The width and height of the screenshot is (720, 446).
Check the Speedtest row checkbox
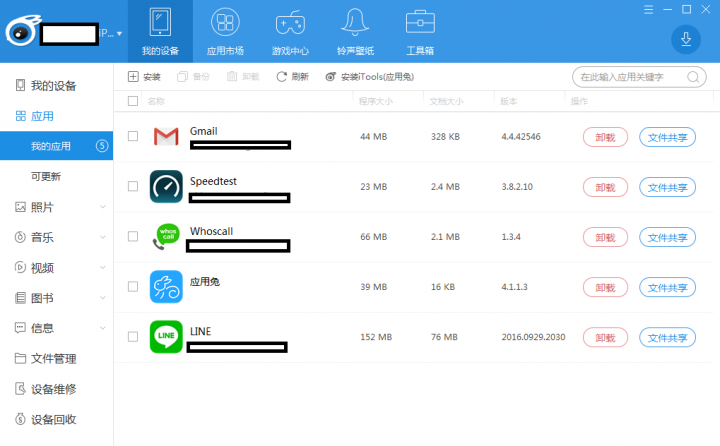click(x=133, y=186)
